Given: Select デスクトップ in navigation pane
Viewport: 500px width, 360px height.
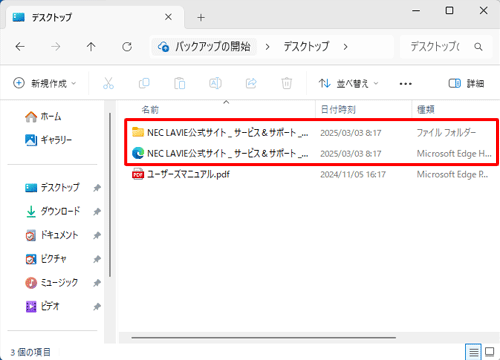Looking at the screenshot, I should click(53, 188).
